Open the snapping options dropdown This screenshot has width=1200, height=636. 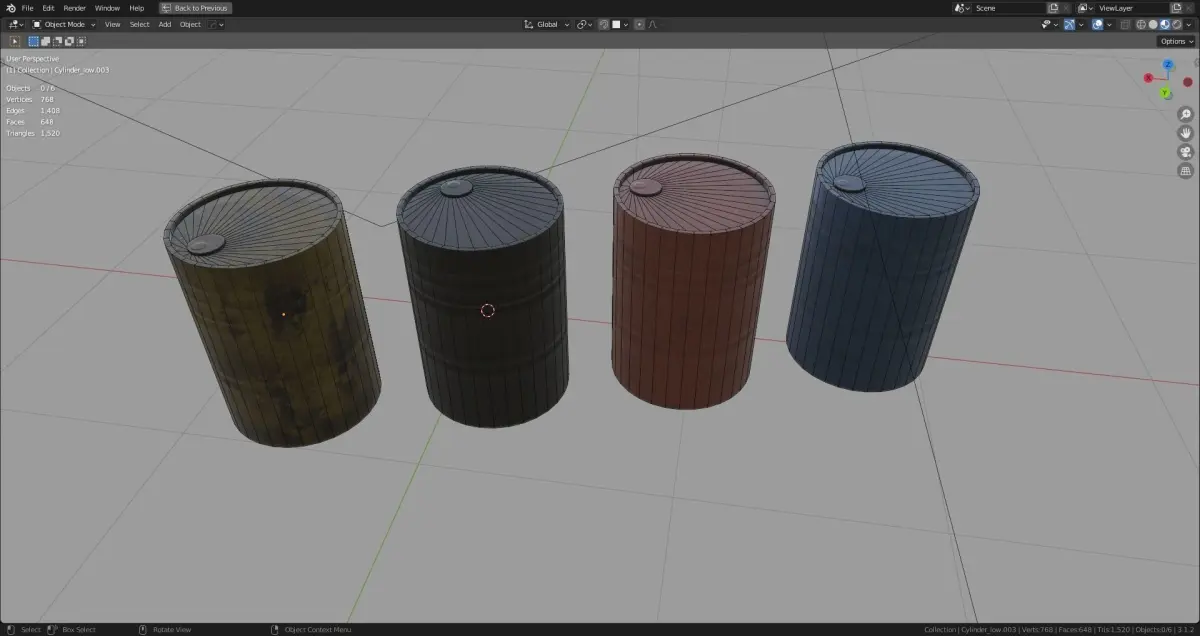[x=620, y=24]
